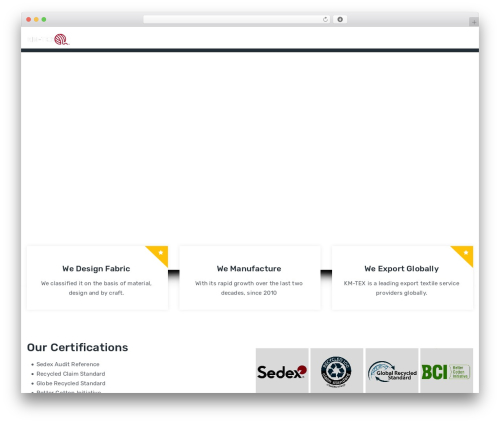This screenshot has height=423, width=500.
Task: Click the Our Certifications heading
Action: tap(77, 347)
